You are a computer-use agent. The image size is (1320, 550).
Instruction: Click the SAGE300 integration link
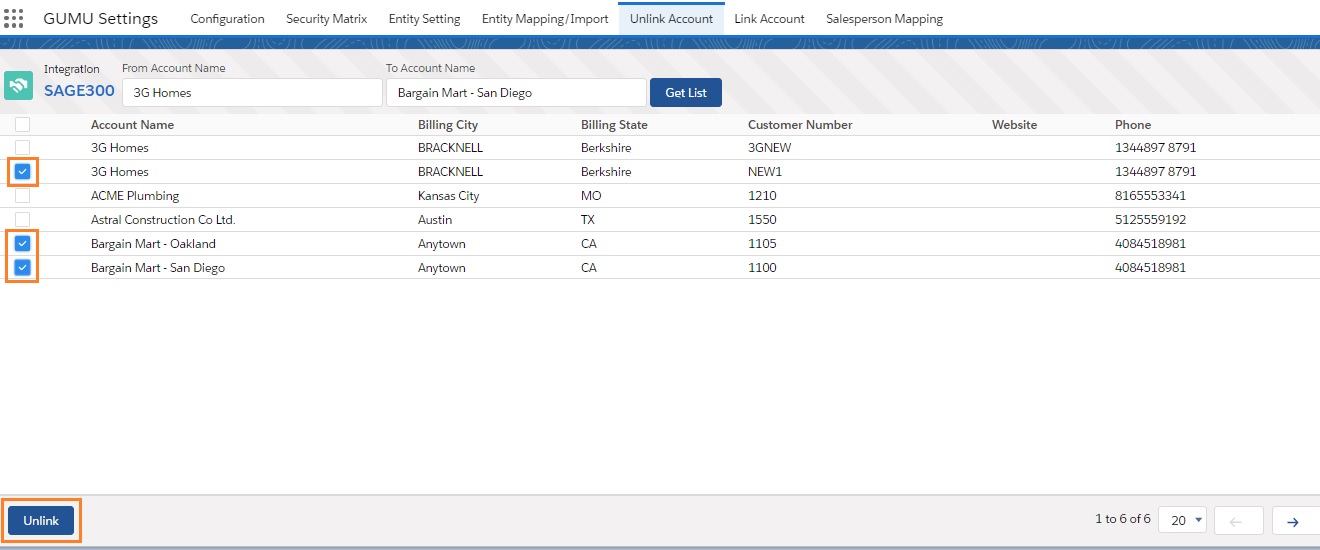[x=79, y=91]
